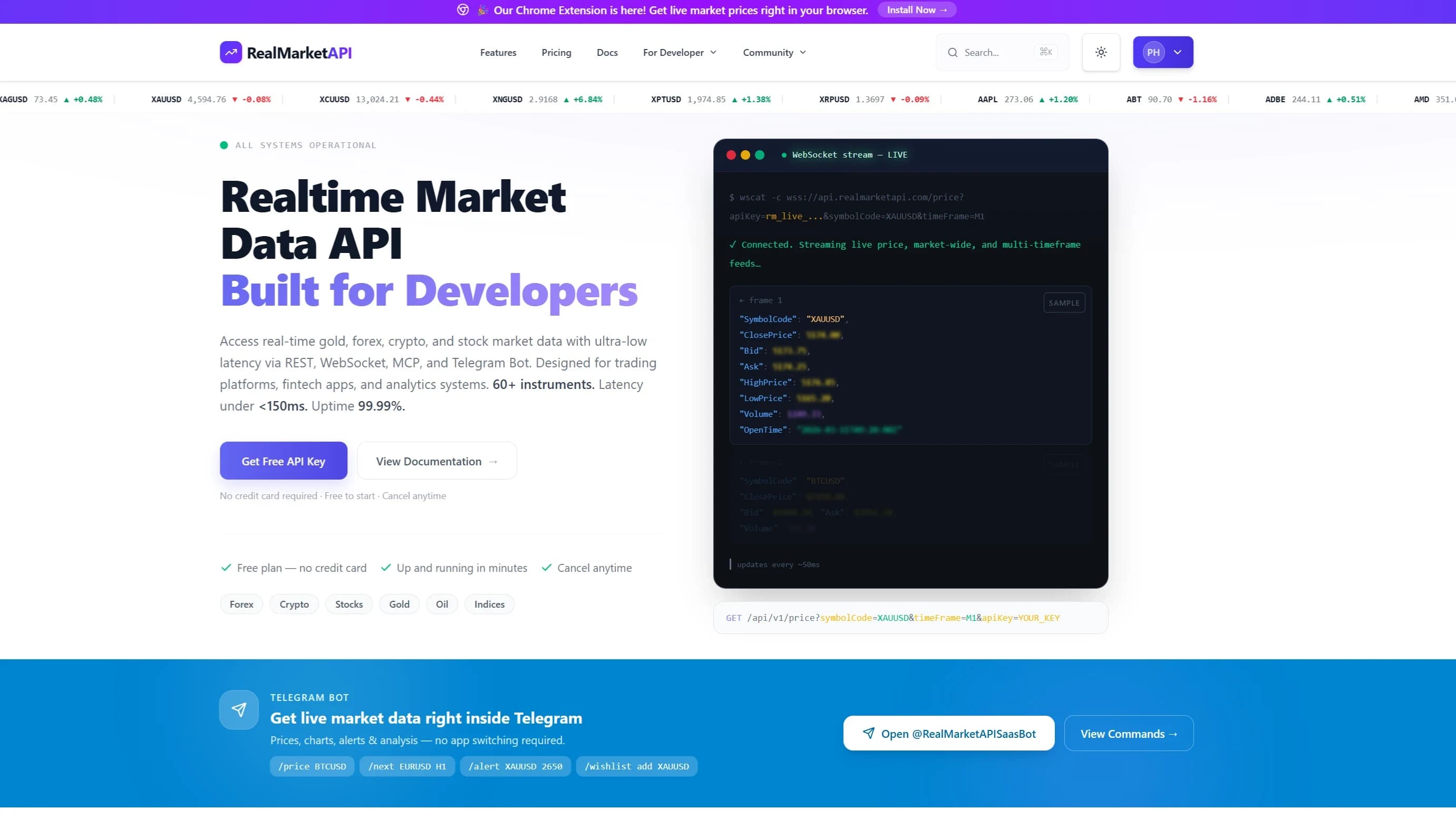Click the green status dot indicator
This screenshot has height=819, width=1456.
coord(224,145)
